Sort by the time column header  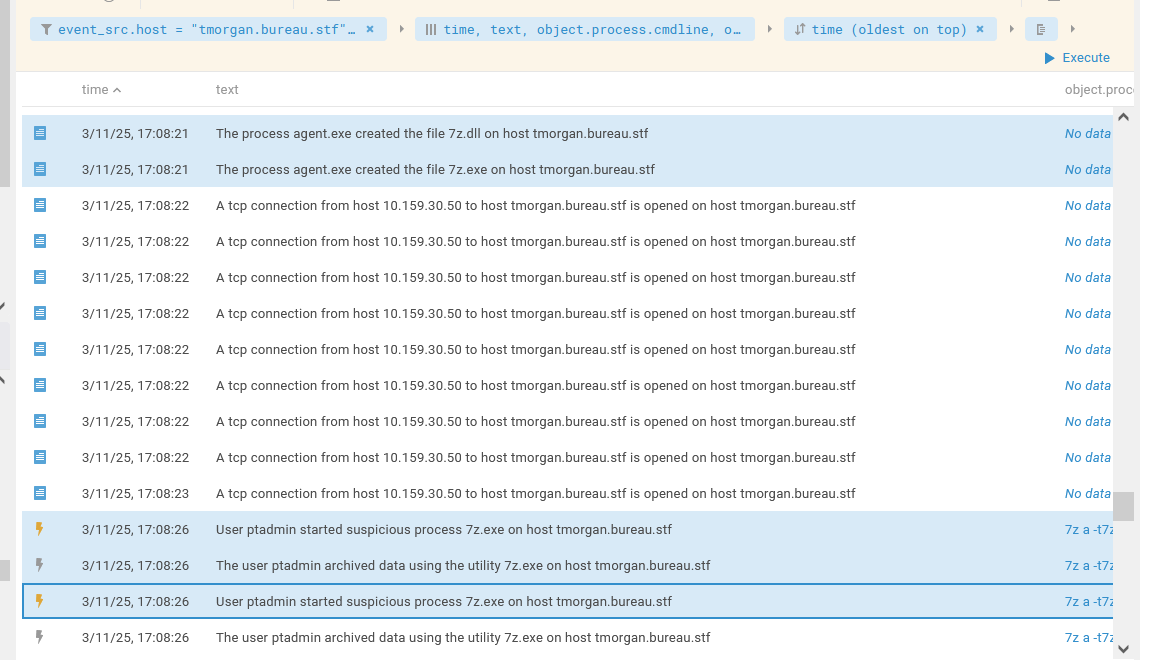(101, 89)
